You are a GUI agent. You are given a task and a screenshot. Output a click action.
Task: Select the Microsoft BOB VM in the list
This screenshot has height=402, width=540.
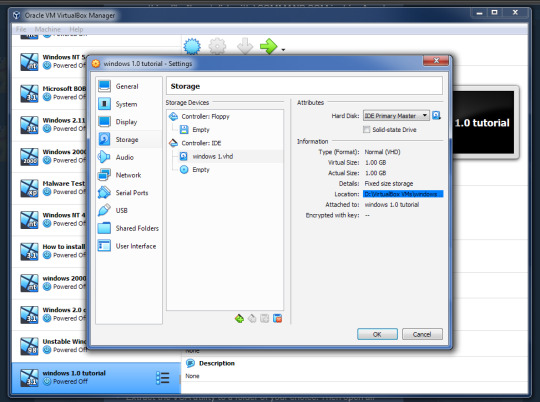point(50,93)
